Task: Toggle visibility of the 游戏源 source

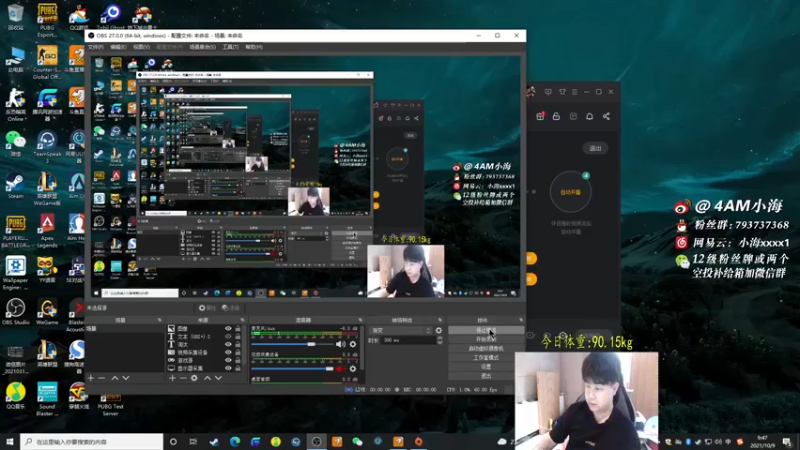Action: click(x=228, y=360)
